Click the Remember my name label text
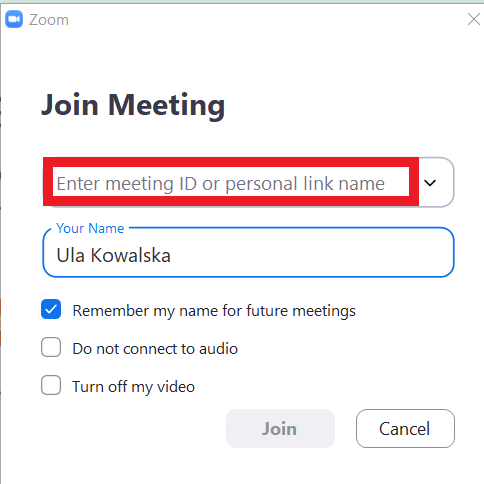 [214, 311]
